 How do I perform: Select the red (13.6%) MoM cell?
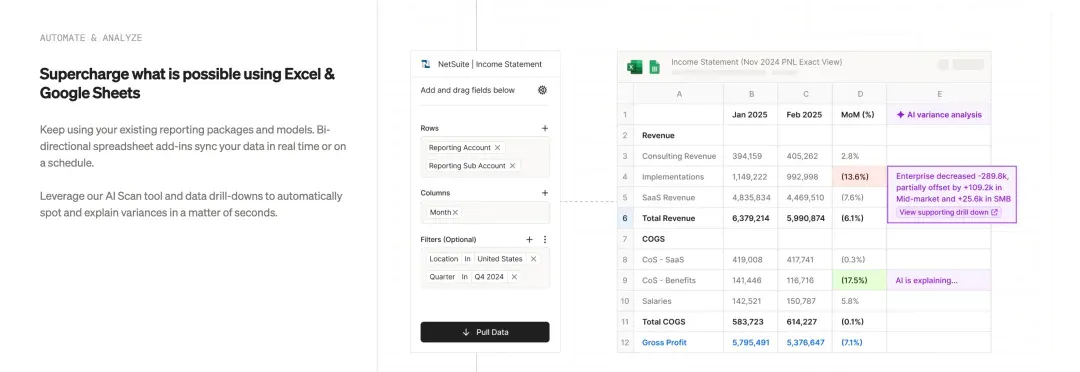(x=859, y=177)
